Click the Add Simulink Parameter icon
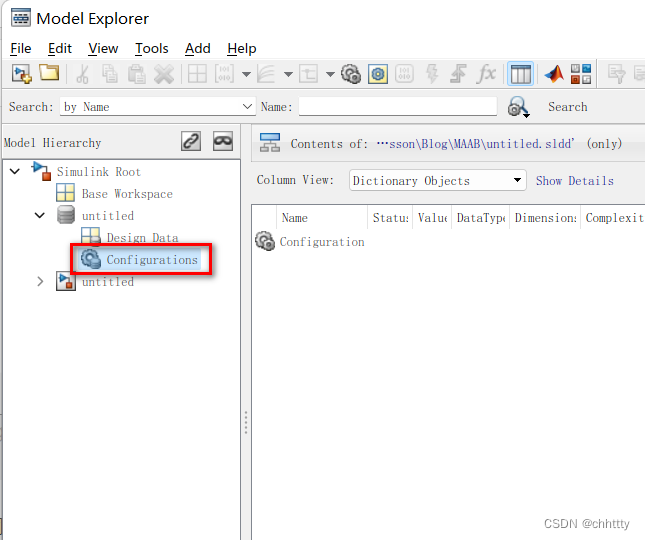This screenshot has height=540, width=645. pos(224,74)
